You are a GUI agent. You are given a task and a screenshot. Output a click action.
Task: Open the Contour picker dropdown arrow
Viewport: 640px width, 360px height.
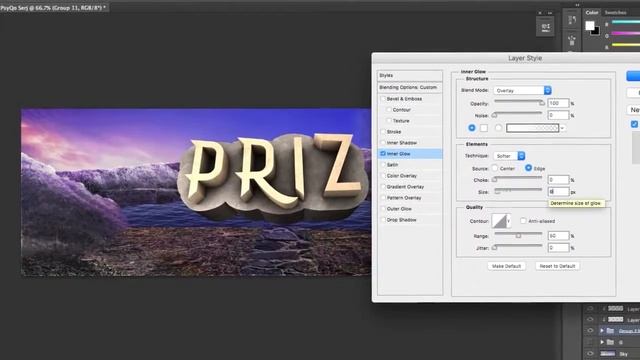[509, 221]
